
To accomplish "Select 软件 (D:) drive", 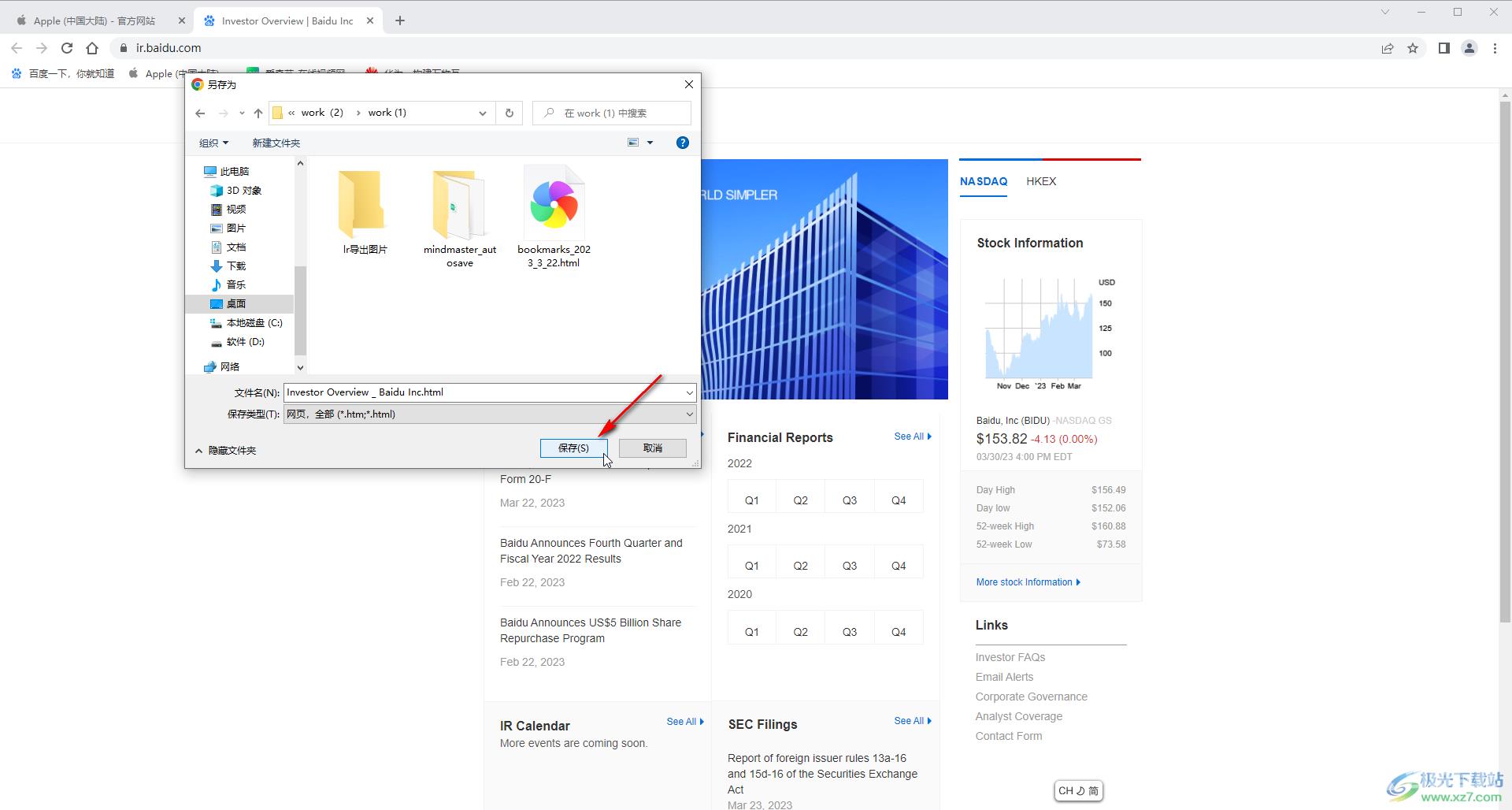I will [238, 341].
